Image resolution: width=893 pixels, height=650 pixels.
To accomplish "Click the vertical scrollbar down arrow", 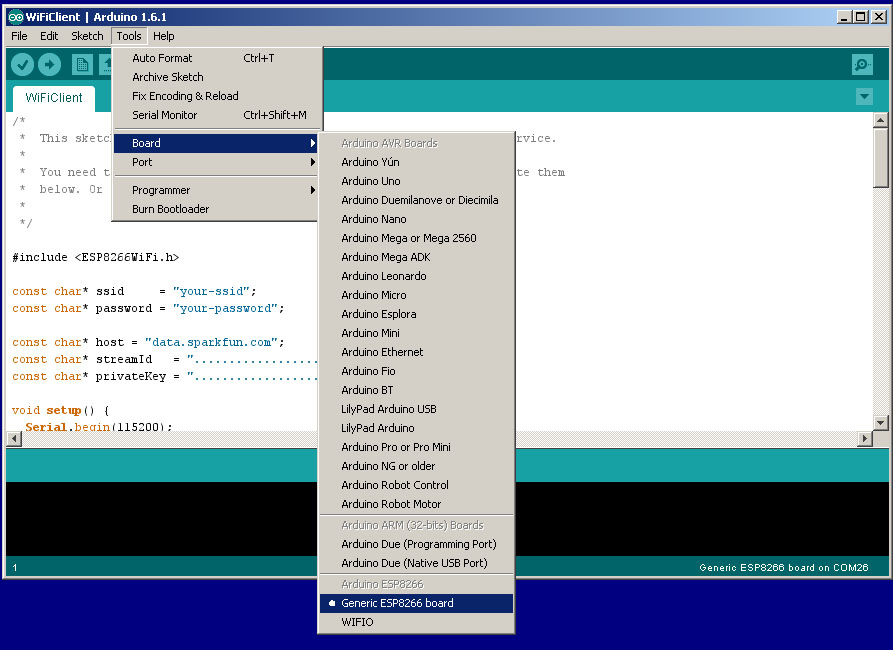I will coord(880,423).
